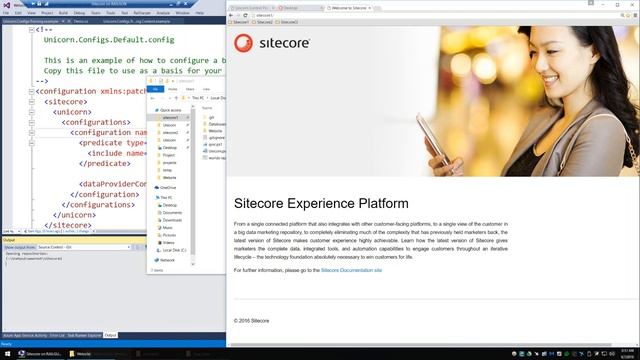The width and height of the screenshot is (640, 360).
Task: Select Network in File Explorer sidebar
Action: pyautogui.click(x=165, y=260)
